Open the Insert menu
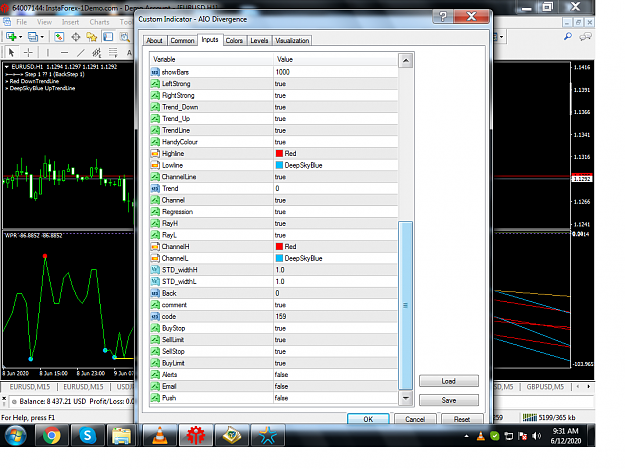625x469 pixels. coord(70,22)
